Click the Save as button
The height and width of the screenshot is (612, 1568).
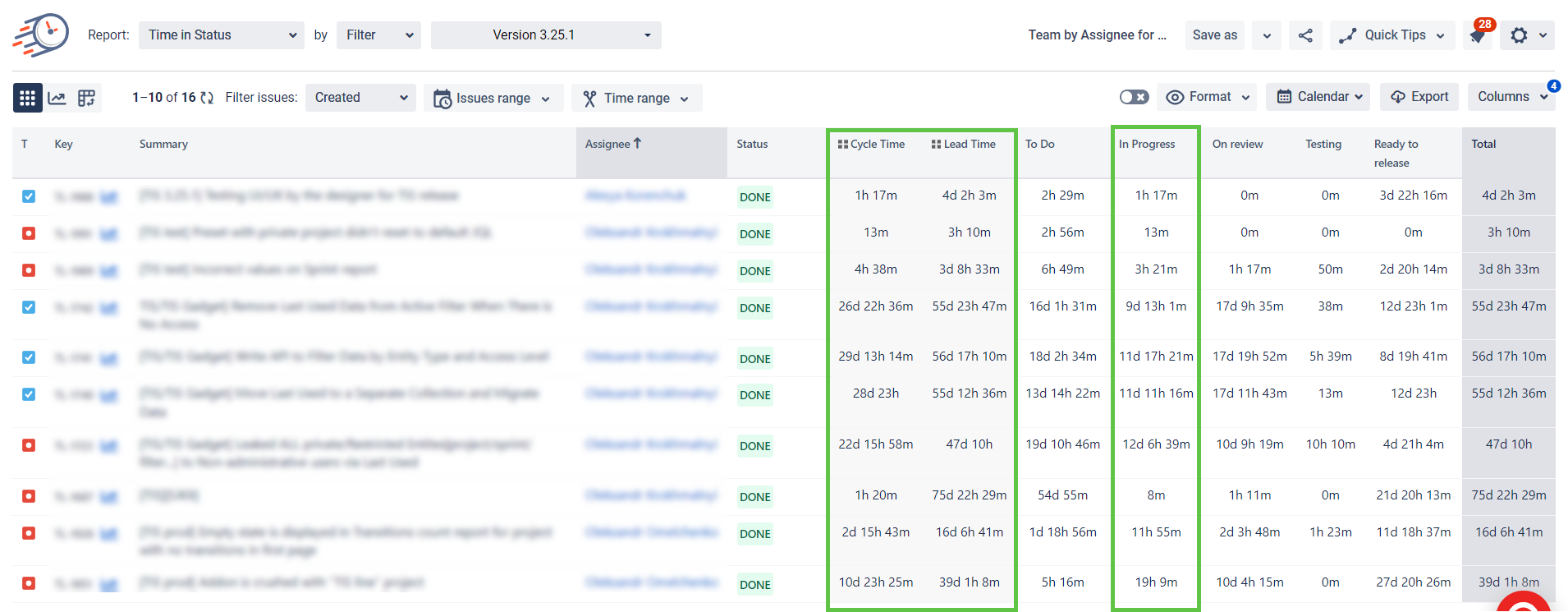pos(1214,35)
